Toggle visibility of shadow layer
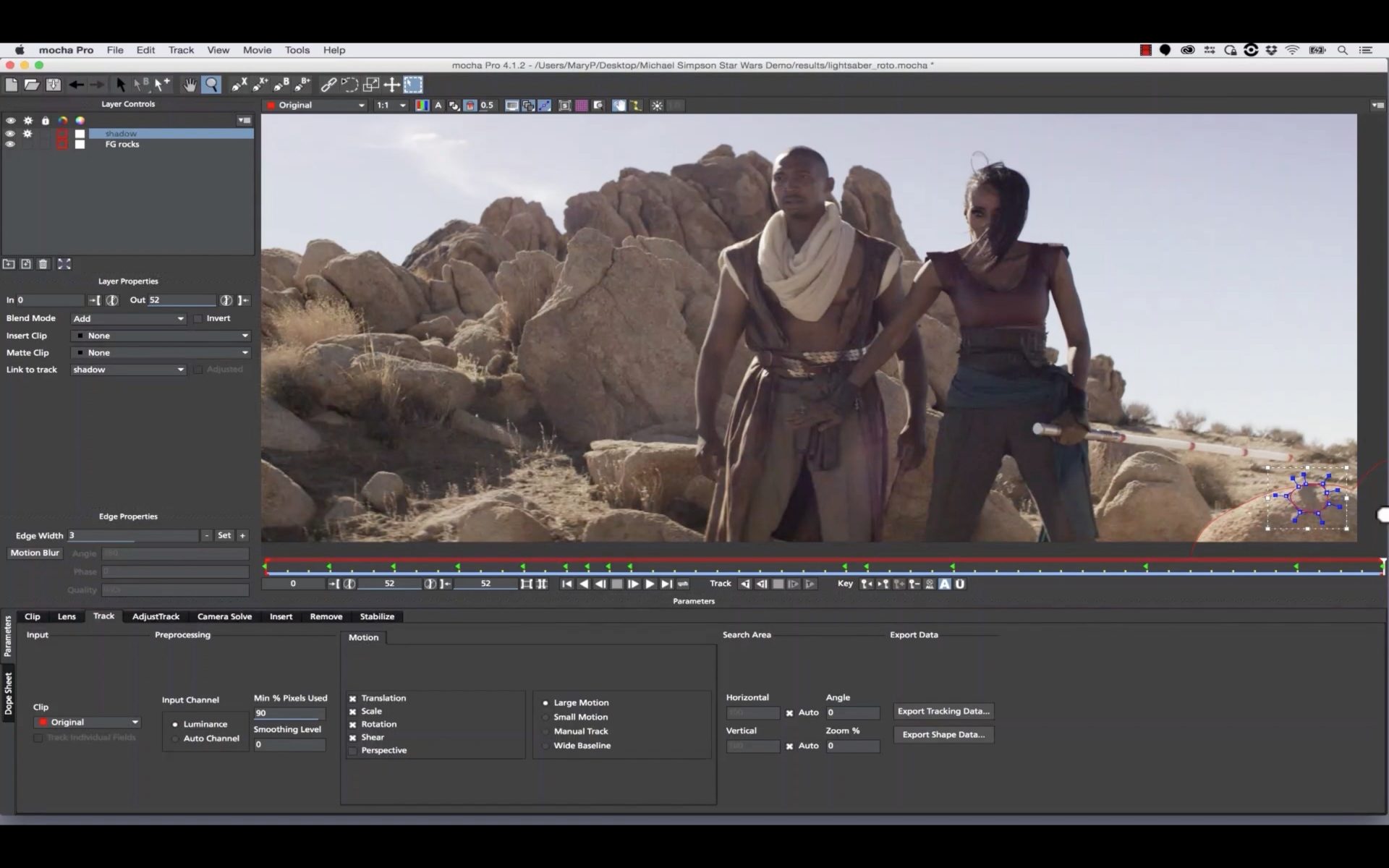 click(10, 132)
